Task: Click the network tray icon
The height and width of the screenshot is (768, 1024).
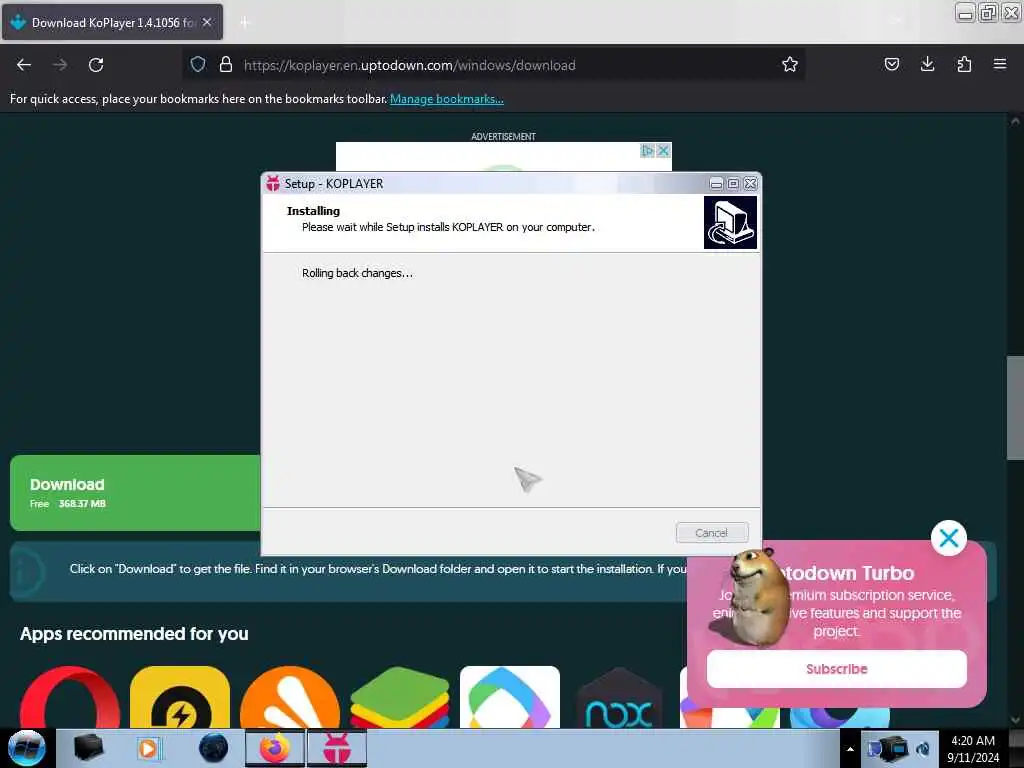Action: pos(893,749)
